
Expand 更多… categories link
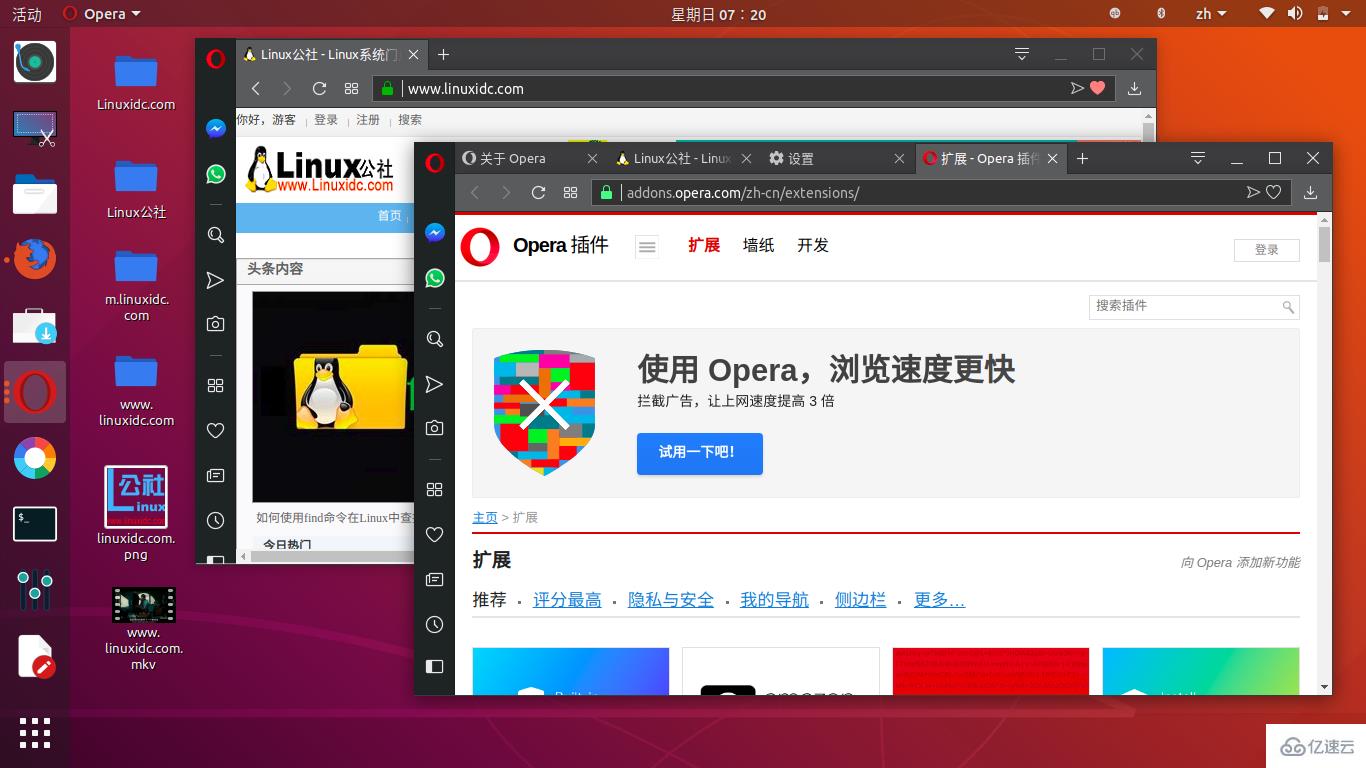pos(939,600)
